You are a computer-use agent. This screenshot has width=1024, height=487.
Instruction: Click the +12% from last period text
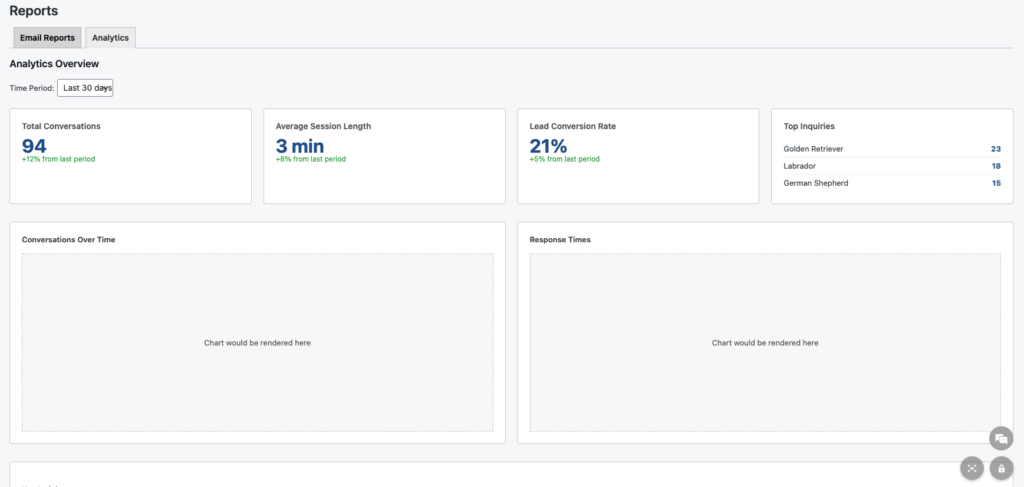[x=58, y=159]
